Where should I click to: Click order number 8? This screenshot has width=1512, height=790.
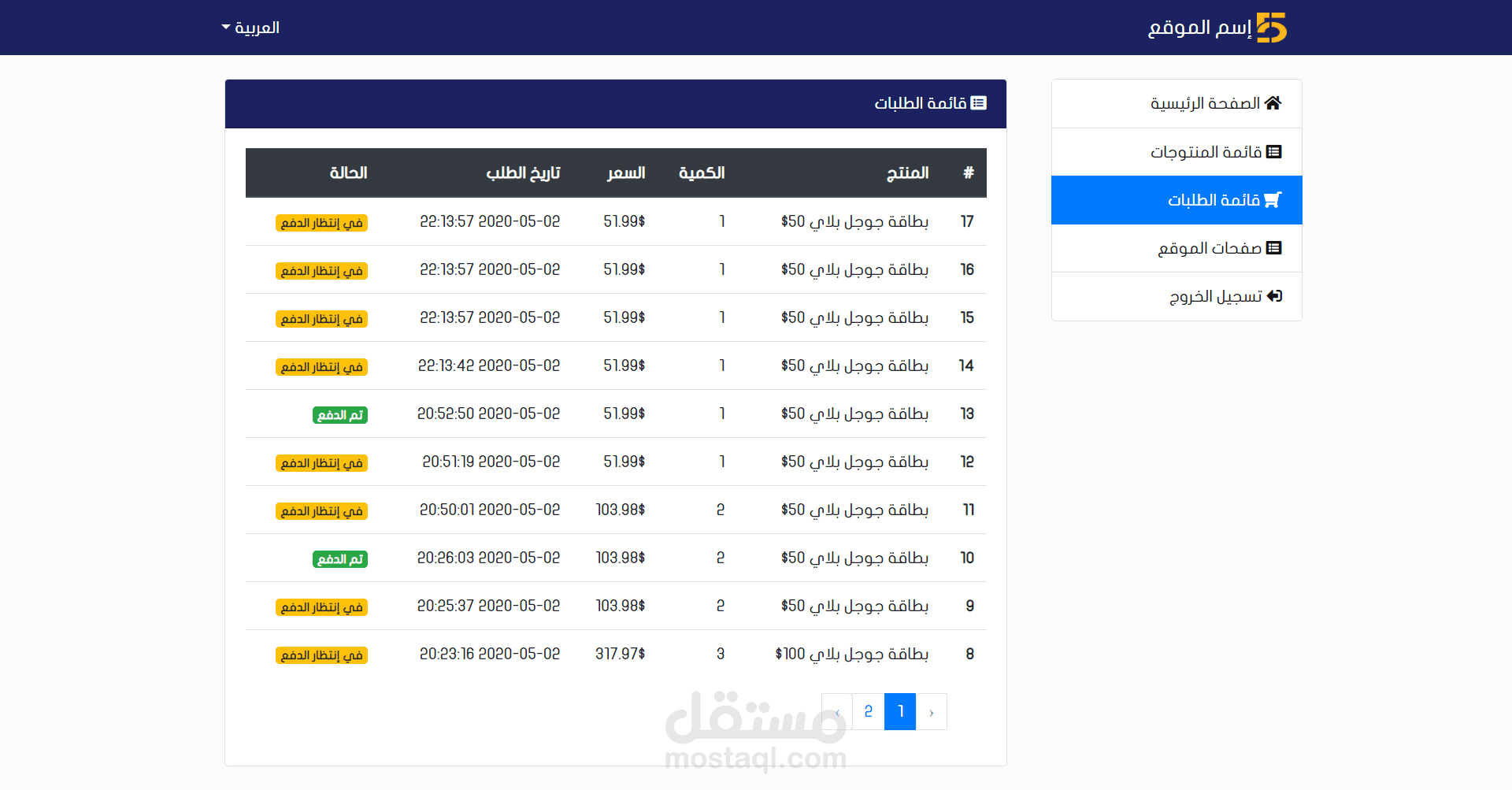(970, 654)
